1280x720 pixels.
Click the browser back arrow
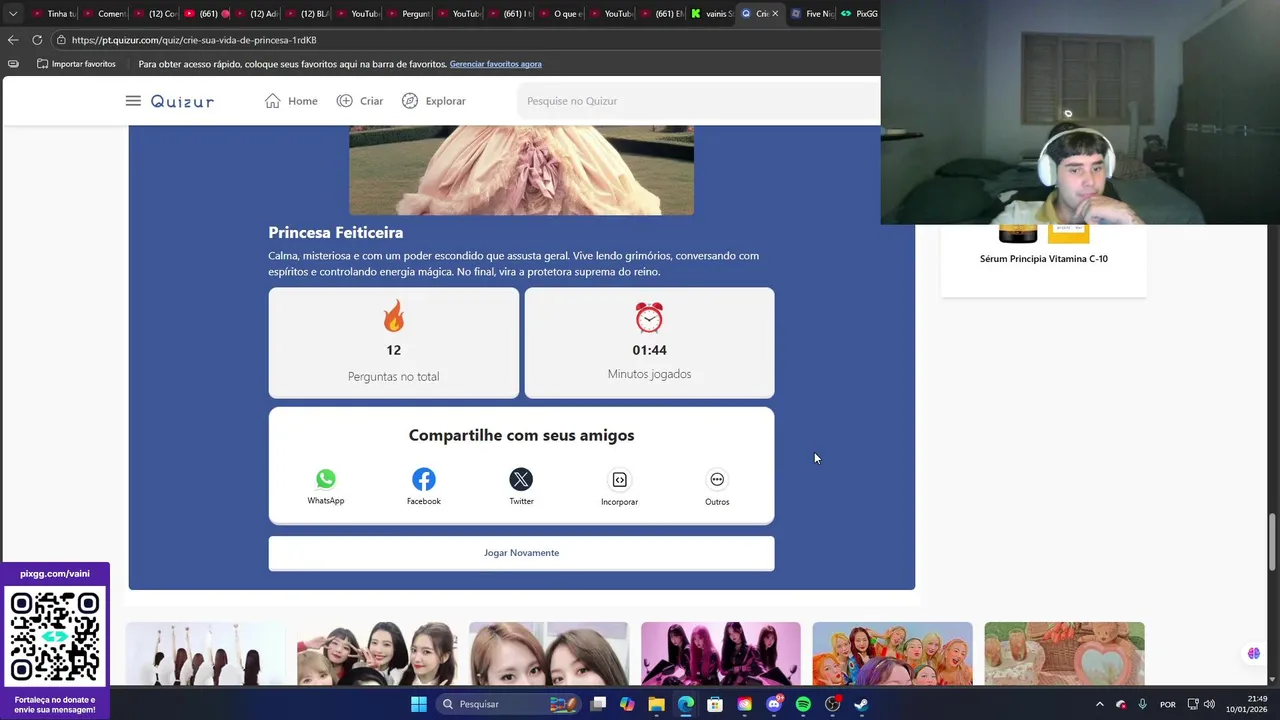coord(13,40)
